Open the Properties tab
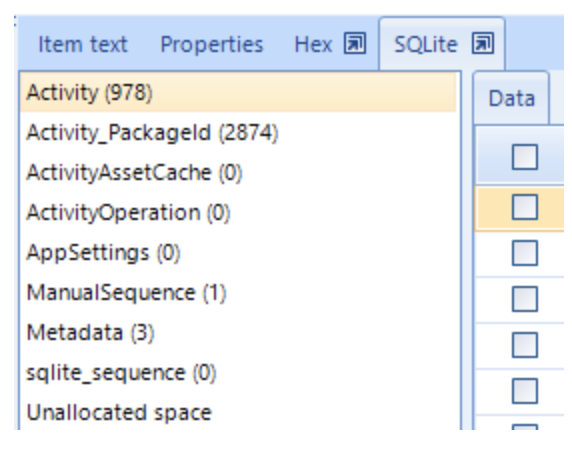 click(x=212, y=45)
